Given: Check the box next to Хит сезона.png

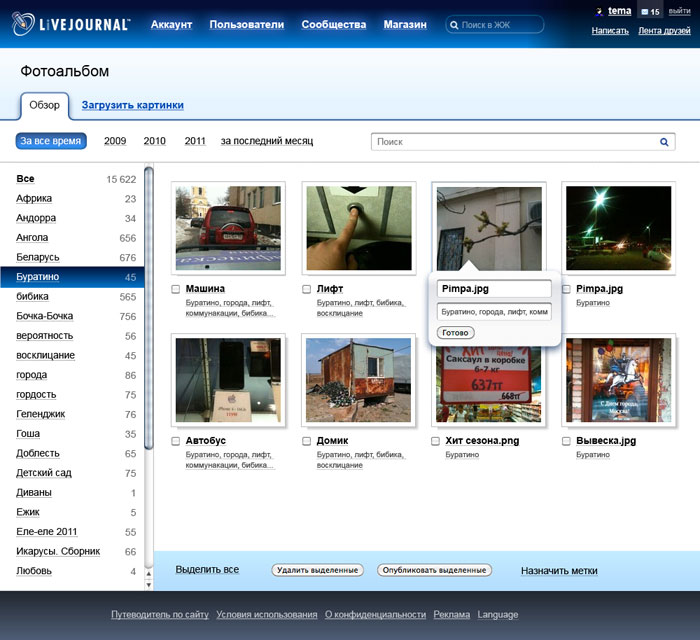Looking at the screenshot, I should click(436, 441).
